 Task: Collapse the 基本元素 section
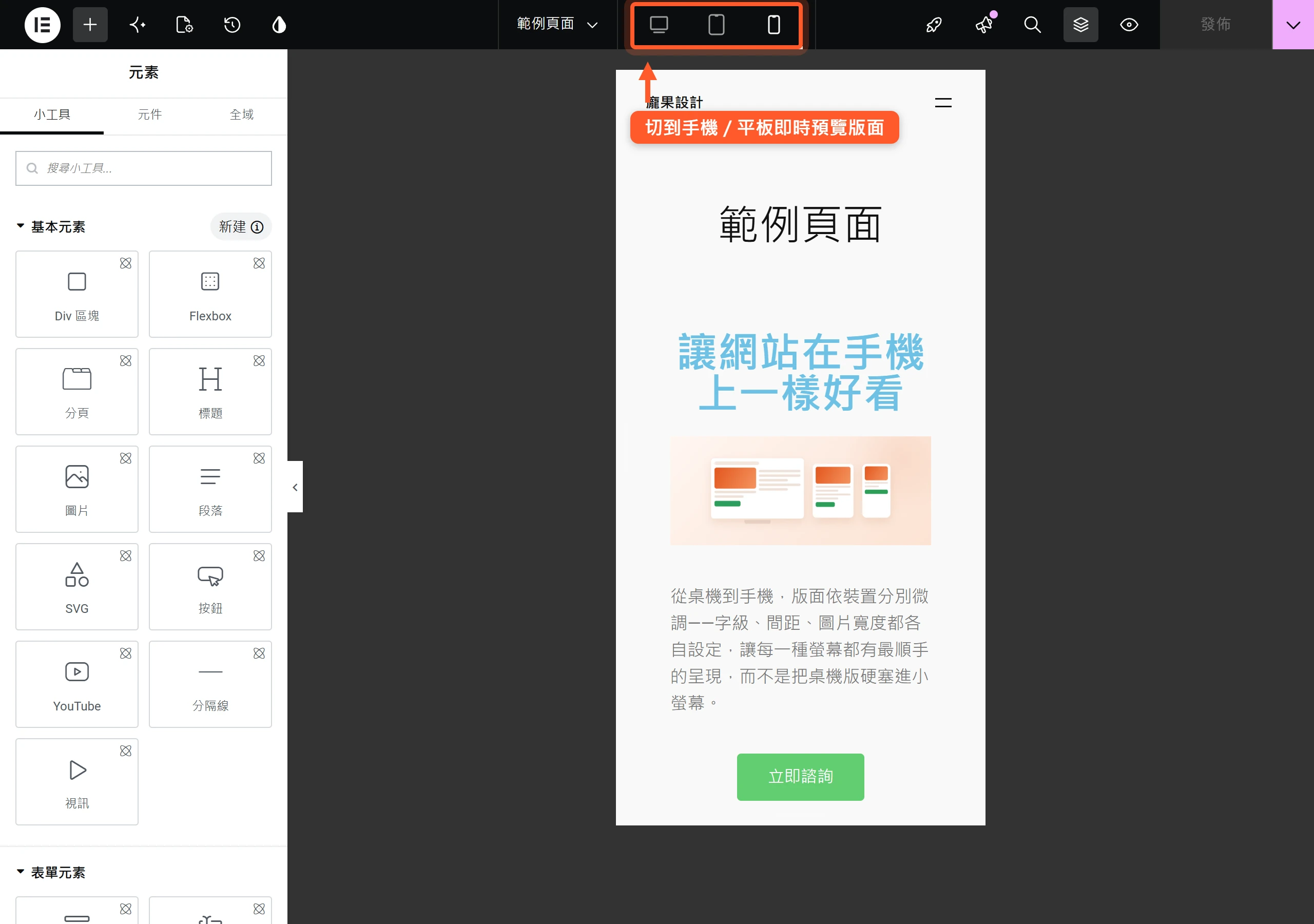point(51,227)
